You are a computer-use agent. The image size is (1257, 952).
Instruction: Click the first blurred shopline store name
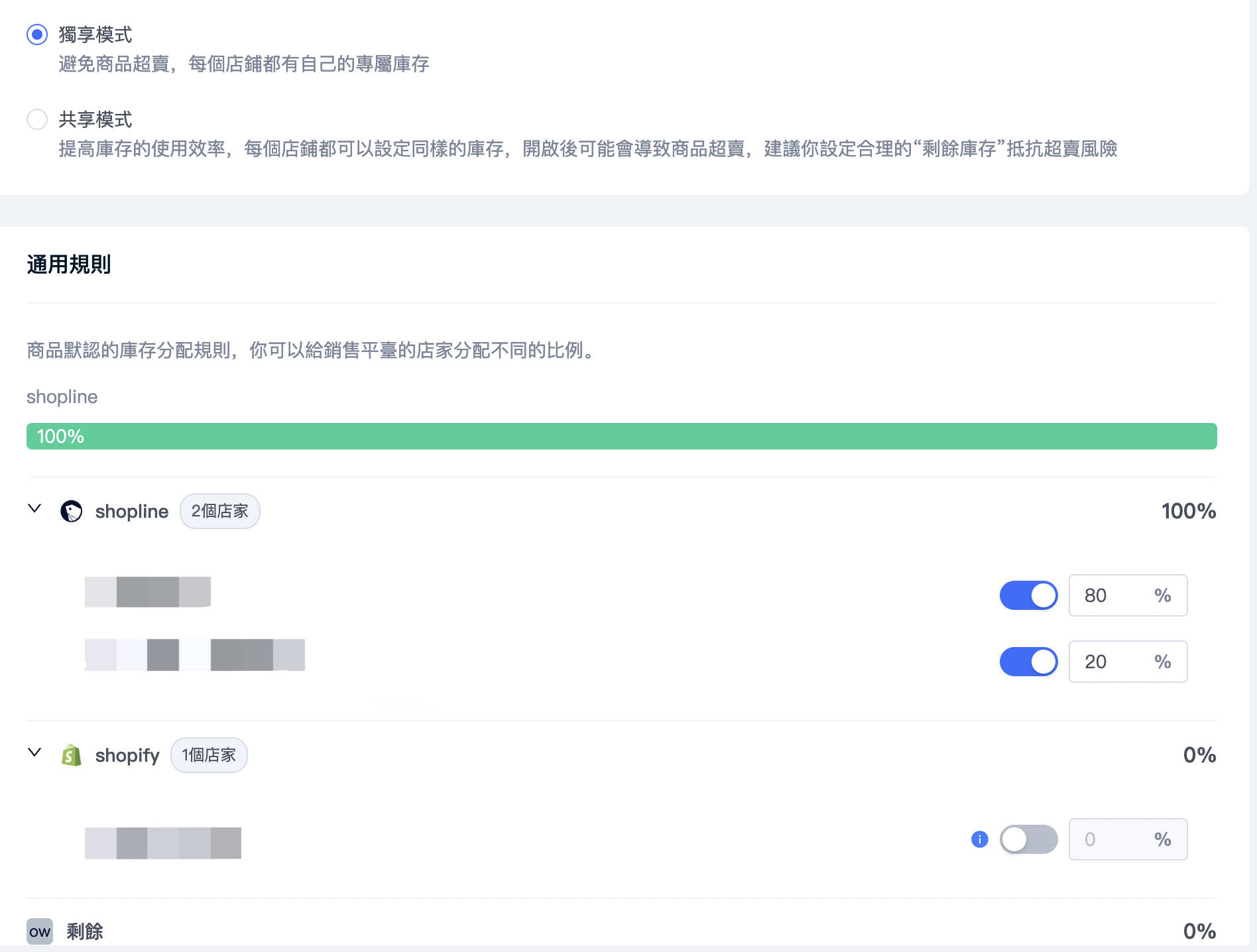148,591
